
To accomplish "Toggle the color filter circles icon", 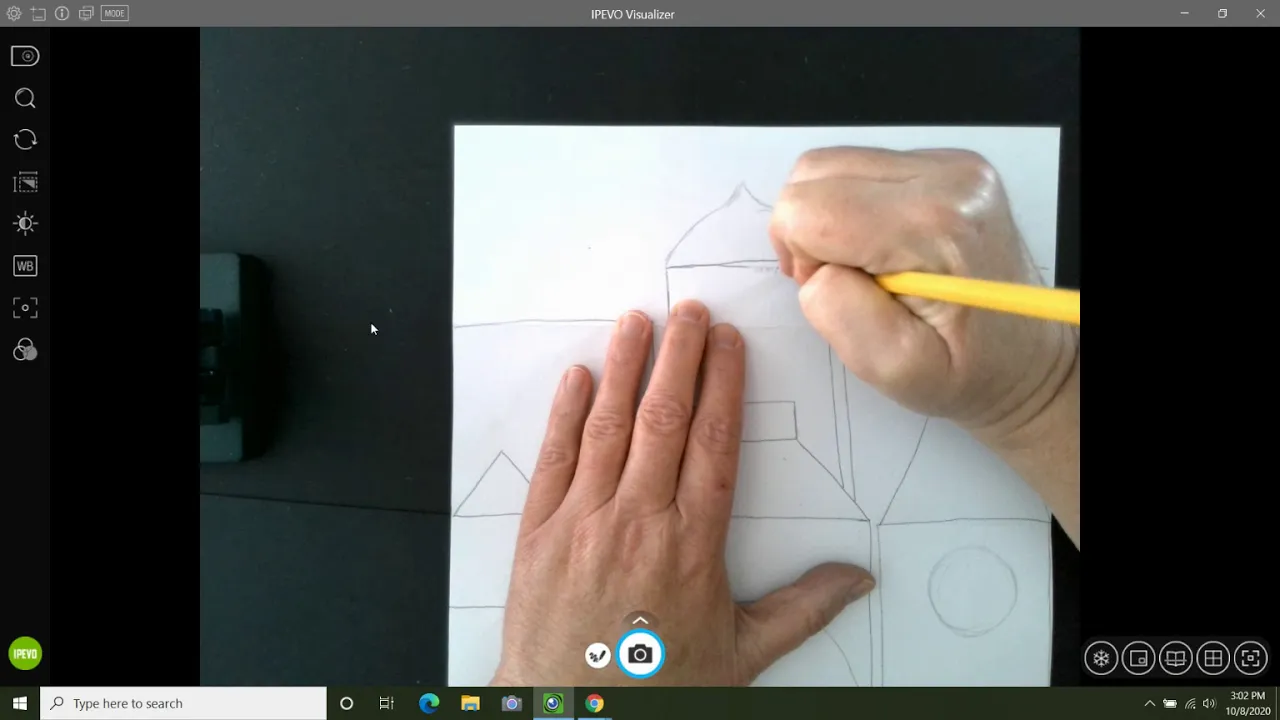I will (x=25, y=350).
